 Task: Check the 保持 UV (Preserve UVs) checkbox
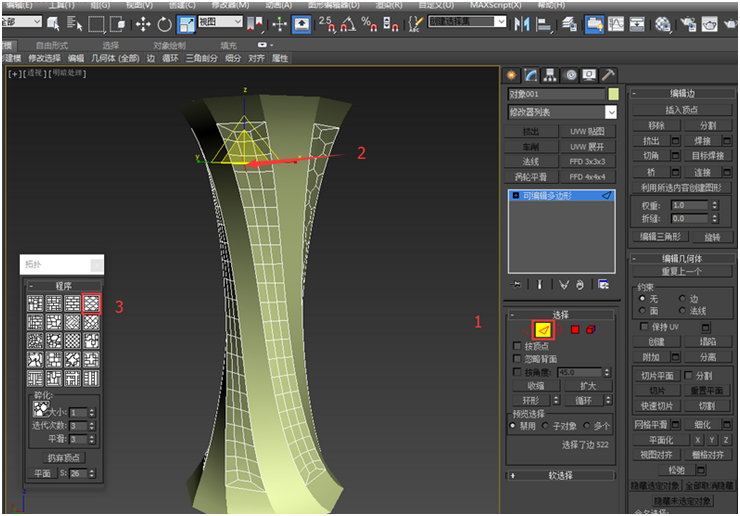point(643,327)
